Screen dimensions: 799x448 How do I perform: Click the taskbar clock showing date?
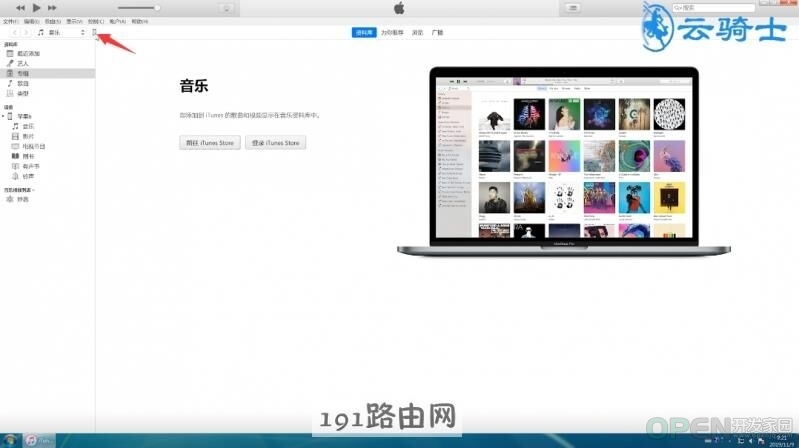782,441
